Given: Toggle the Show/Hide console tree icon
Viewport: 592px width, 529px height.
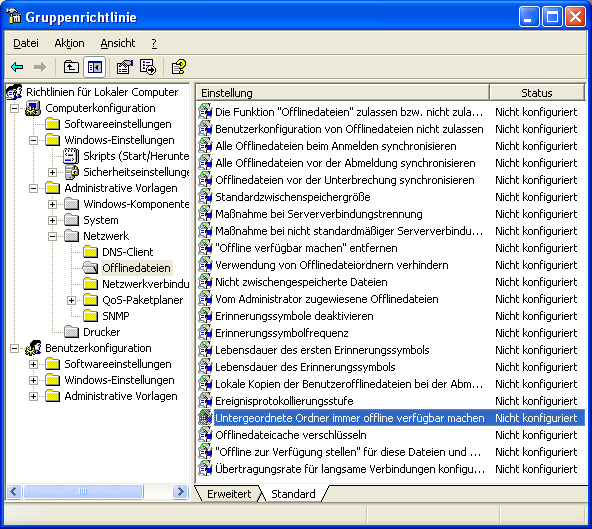Looking at the screenshot, I should 94,67.
